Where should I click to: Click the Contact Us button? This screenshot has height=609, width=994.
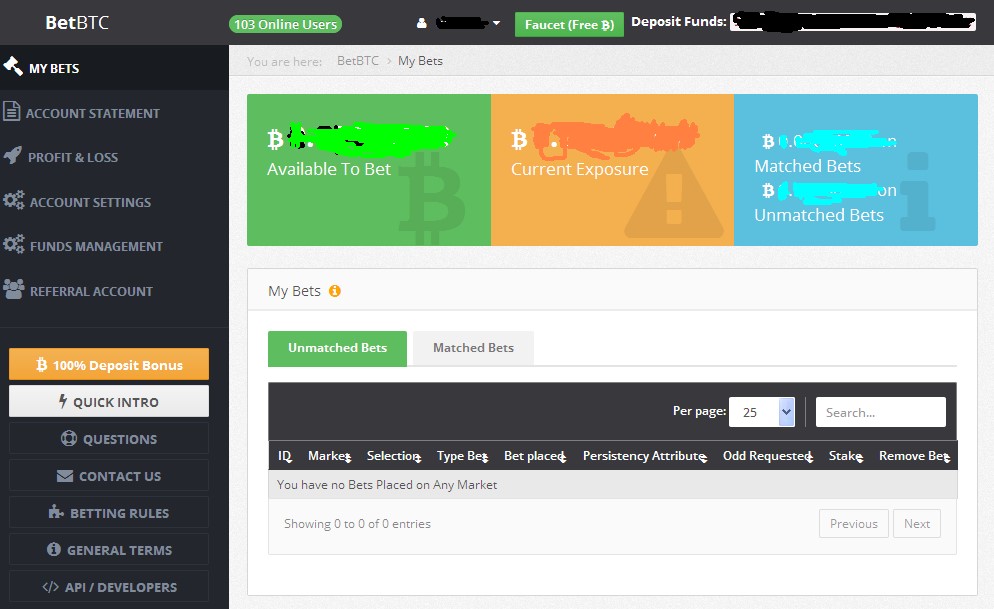pyautogui.click(x=109, y=476)
